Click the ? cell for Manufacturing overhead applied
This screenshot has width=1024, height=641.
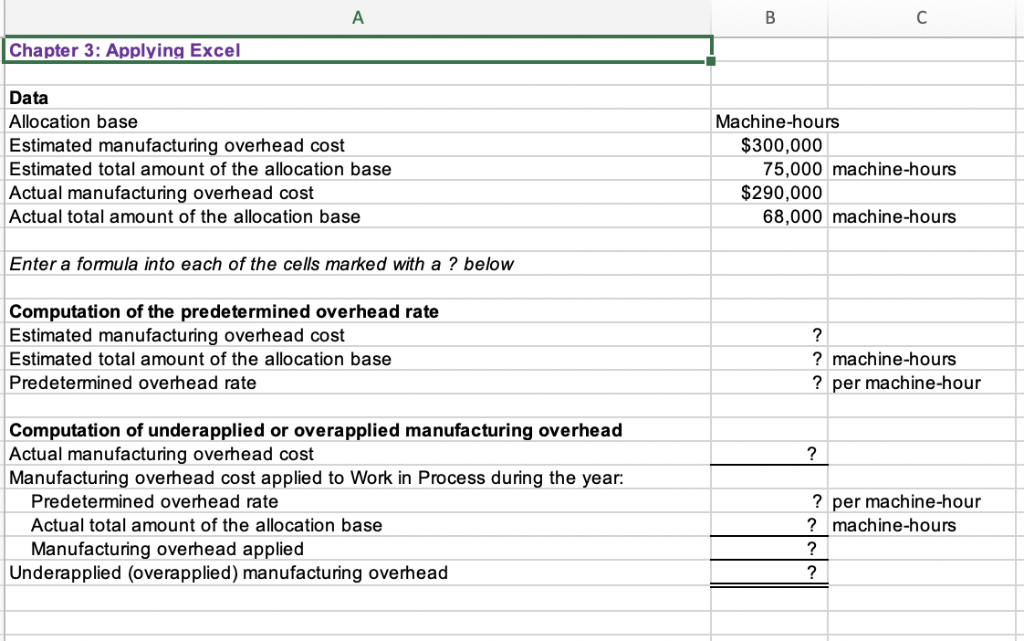[768, 548]
